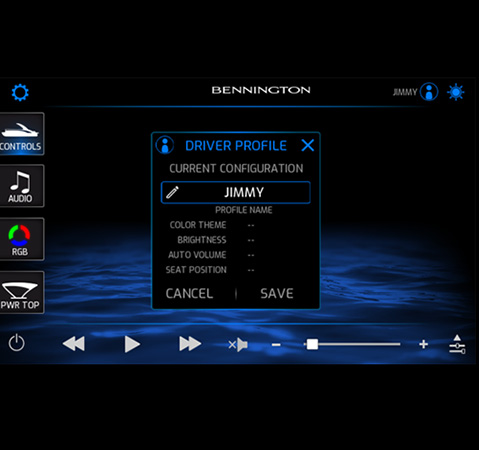Open the RGB lighting panel

[x=21, y=239]
